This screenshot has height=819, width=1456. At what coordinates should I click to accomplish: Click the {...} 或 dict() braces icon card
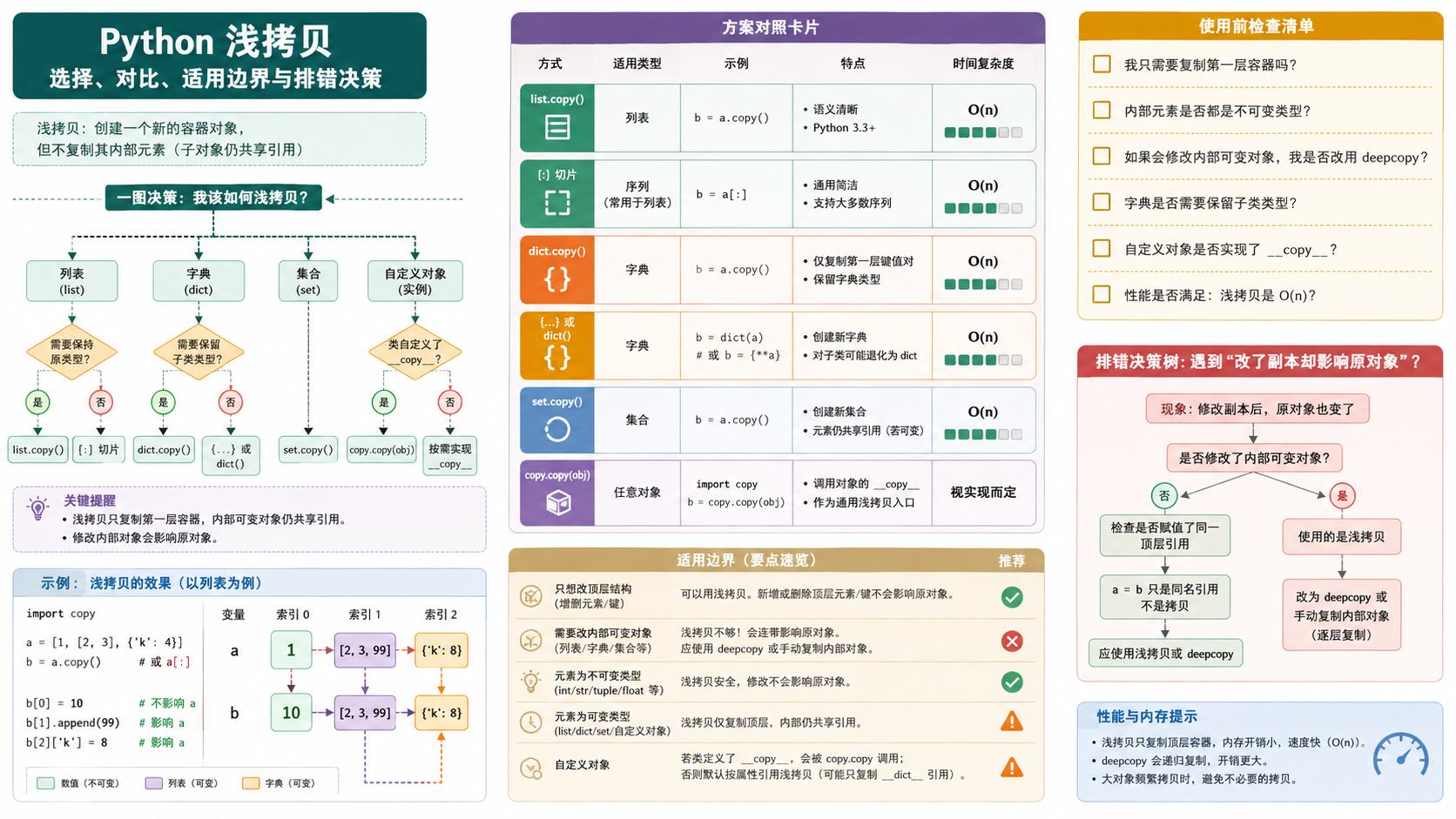tap(557, 346)
